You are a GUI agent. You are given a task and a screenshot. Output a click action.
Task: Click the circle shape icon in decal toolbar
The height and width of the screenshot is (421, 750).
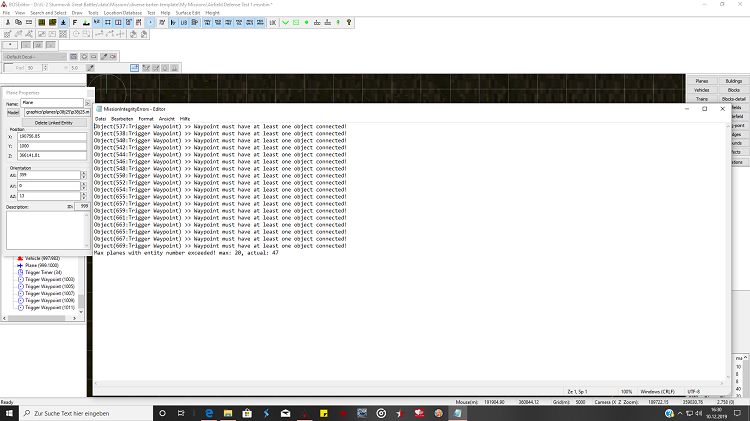coord(84,56)
